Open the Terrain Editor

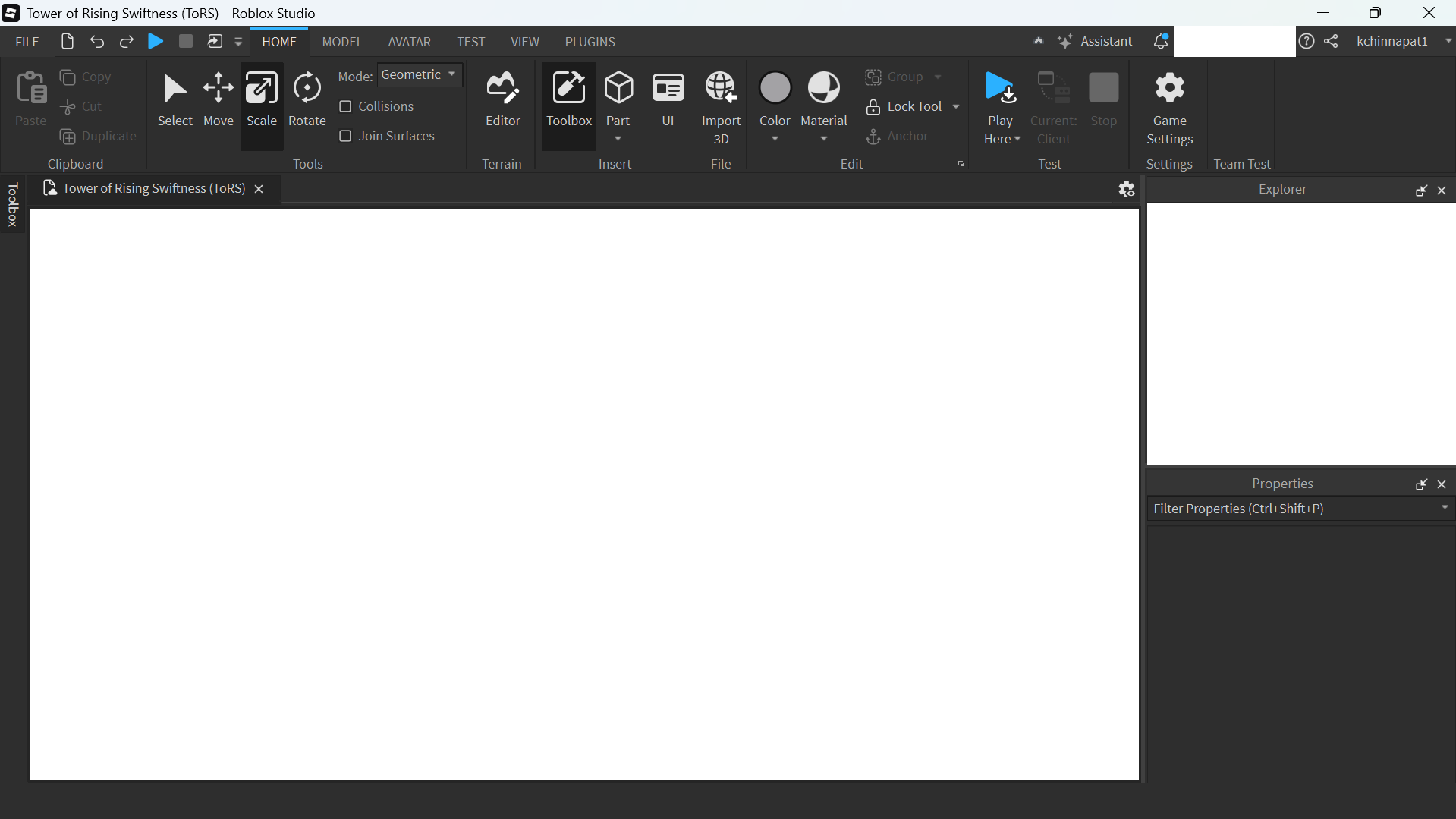coord(503,101)
